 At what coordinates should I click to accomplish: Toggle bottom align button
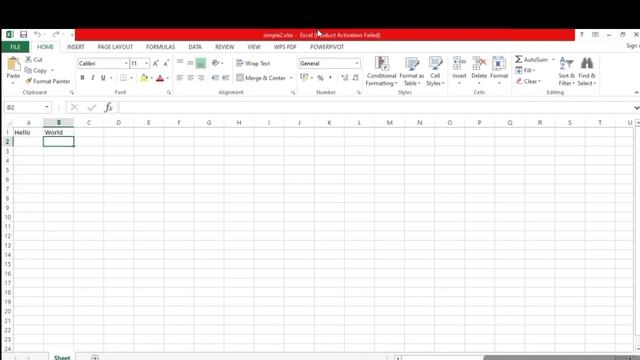(200, 63)
